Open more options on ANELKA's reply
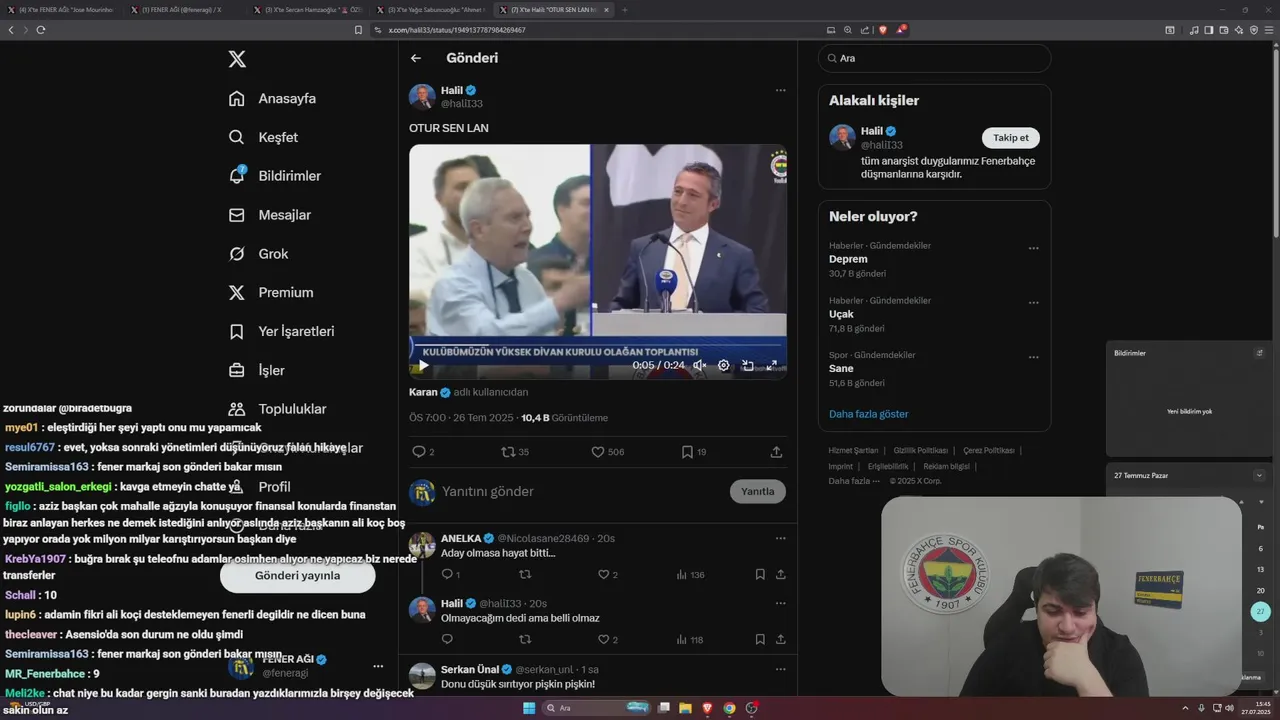The height and width of the screenshot is (720, 1280). (x=780, y=538)
